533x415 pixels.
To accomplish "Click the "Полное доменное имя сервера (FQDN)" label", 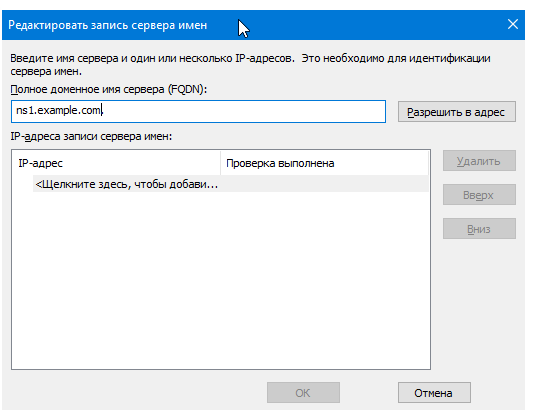I will tap(109, 89).
